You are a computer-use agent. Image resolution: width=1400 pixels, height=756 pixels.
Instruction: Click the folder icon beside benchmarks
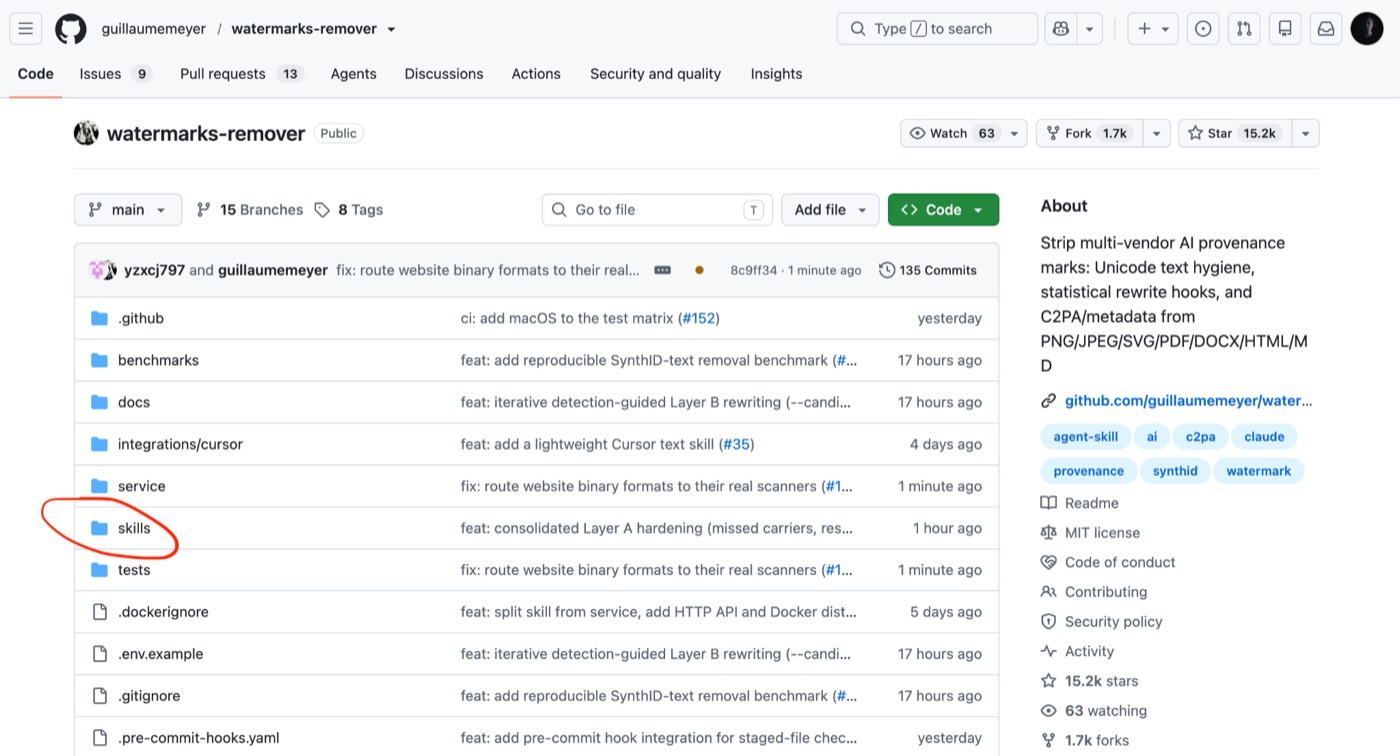[x=99, y=360]
